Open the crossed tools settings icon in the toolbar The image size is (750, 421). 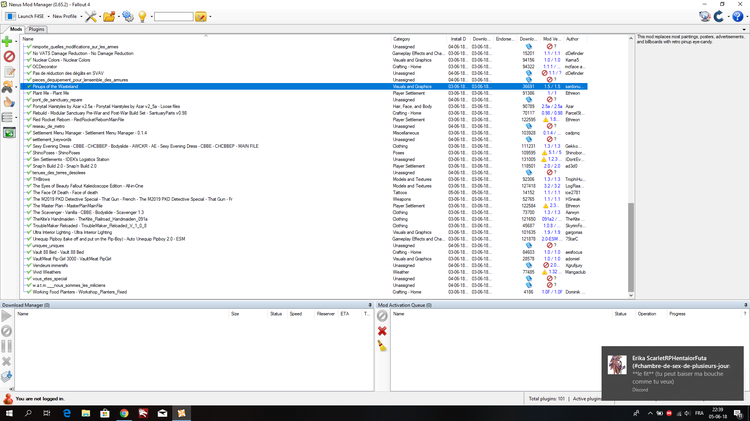pos(90,17)
